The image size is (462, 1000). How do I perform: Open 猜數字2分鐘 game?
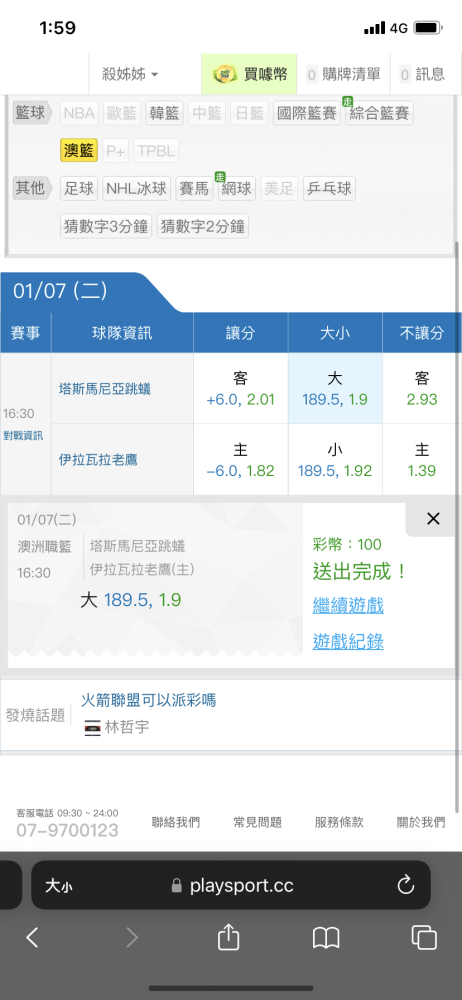(x=203, y=226)
